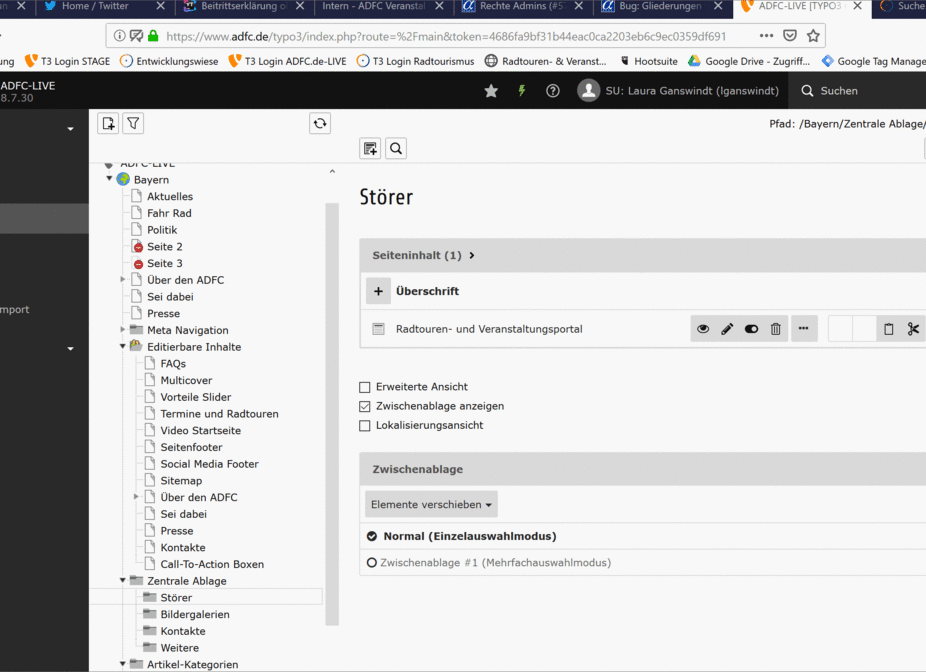
Task: Click the page tree filter icon
Action: click(133, 124)
